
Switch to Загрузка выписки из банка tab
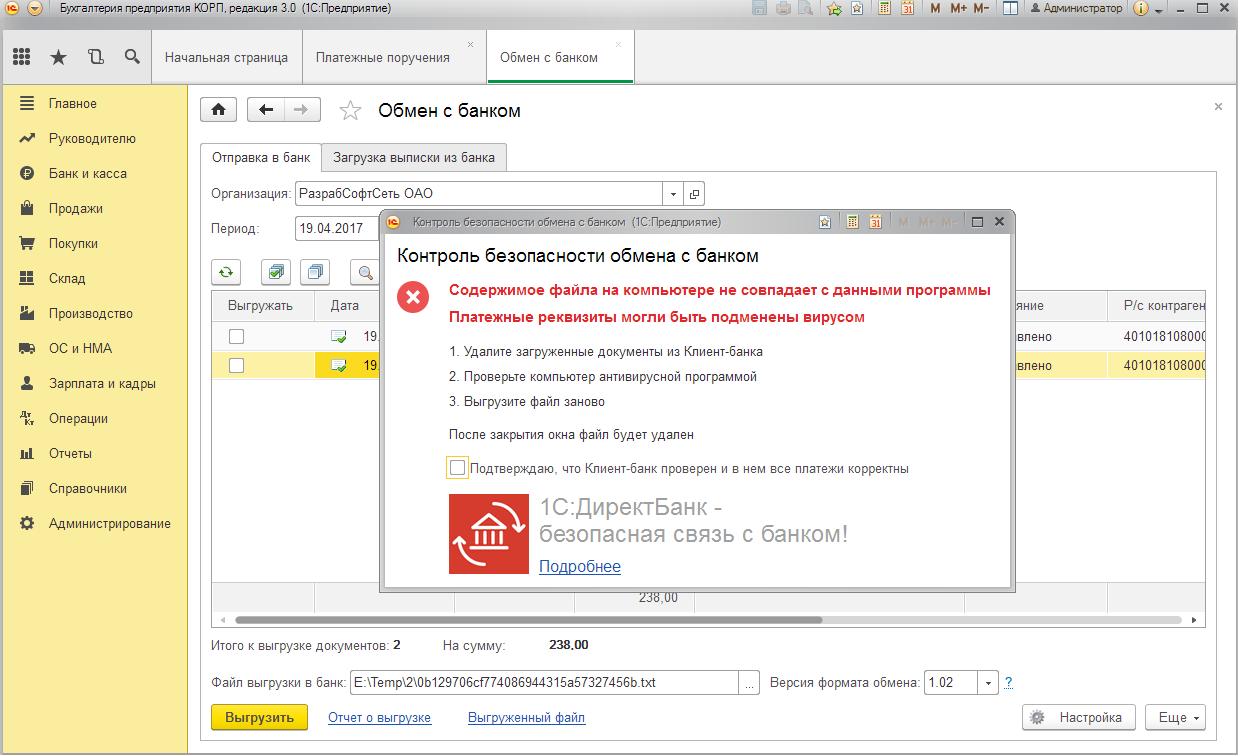414,157
